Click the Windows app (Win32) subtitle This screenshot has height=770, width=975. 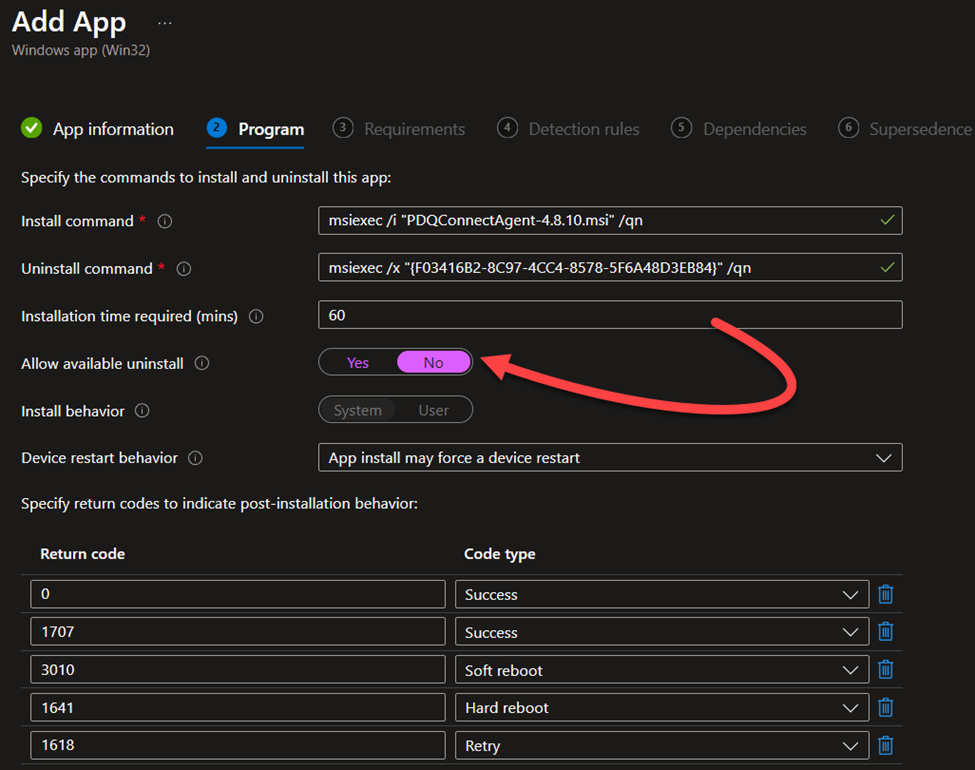[81, 50]
